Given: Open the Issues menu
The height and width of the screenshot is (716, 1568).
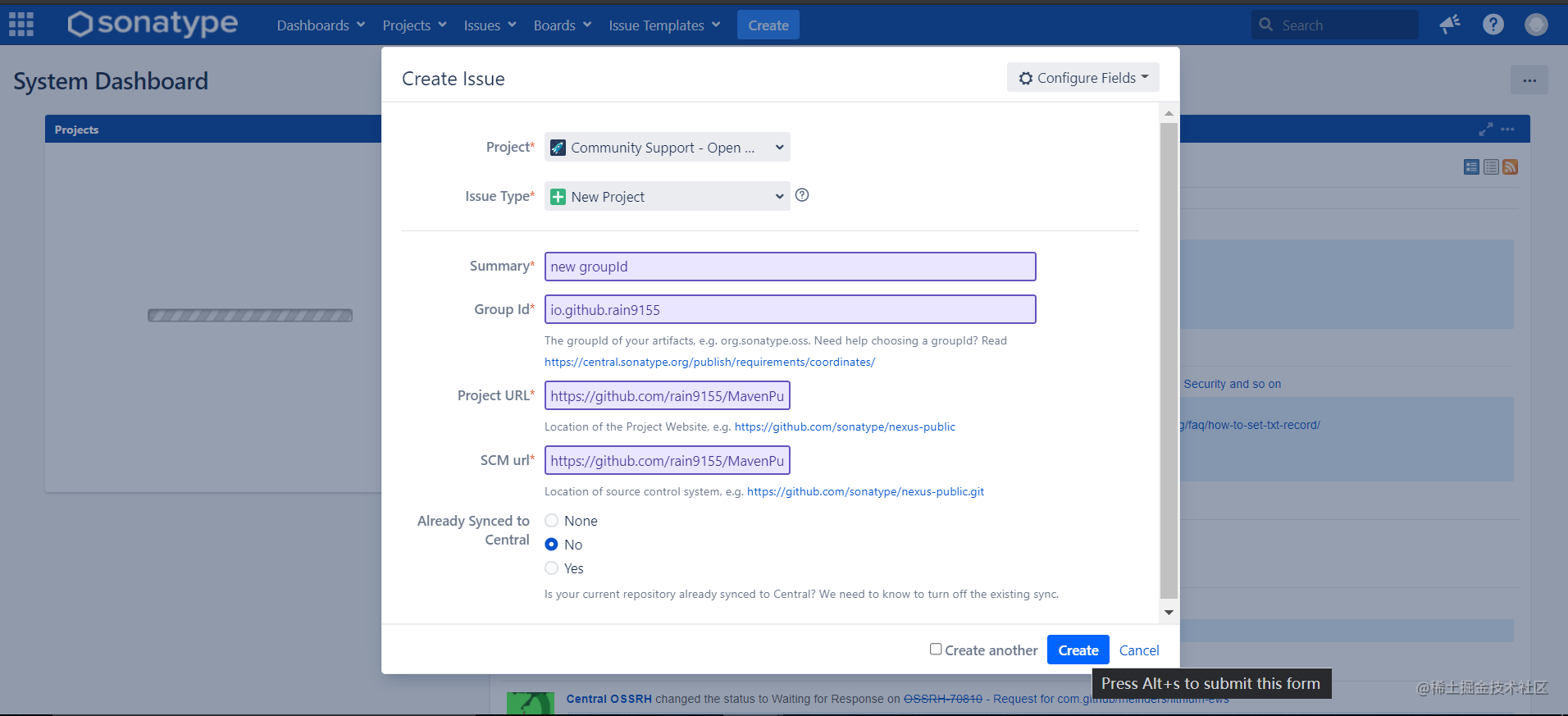Looking at the screenshot, I should [490, 25].
